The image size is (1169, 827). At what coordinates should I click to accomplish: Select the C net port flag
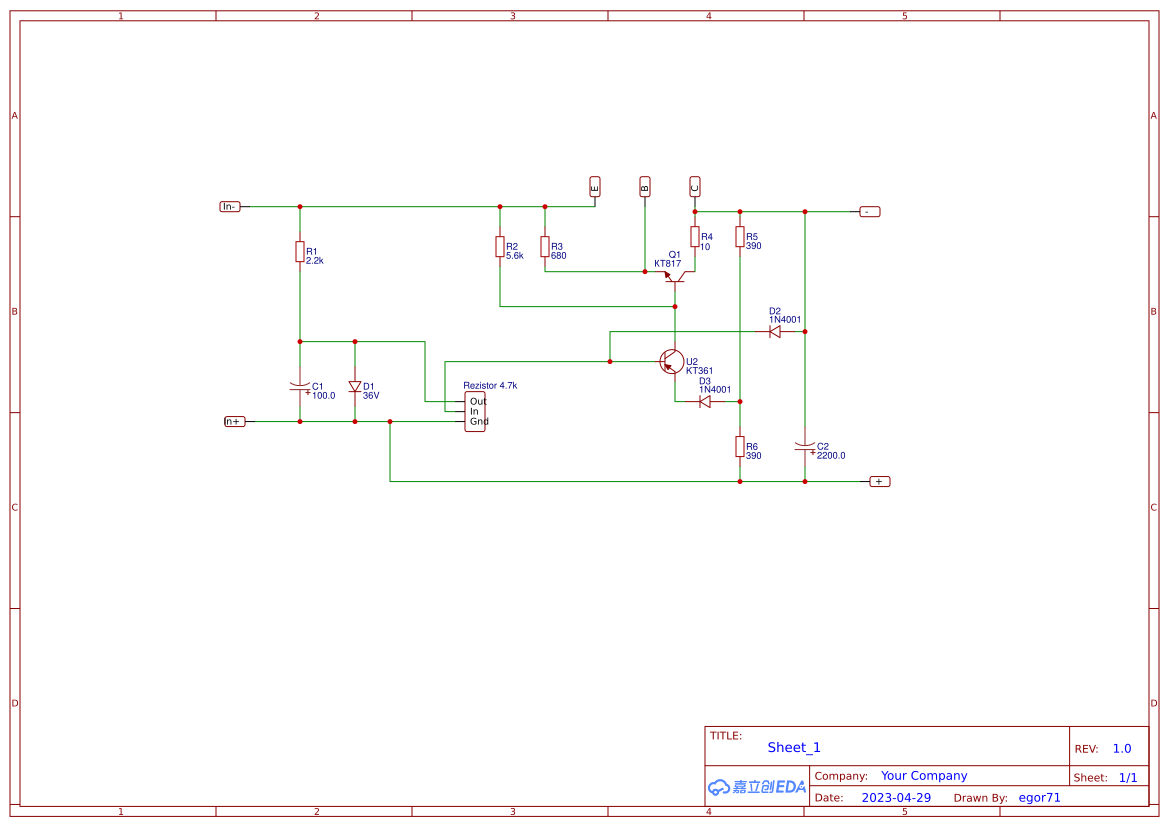[x=694, y=186]
